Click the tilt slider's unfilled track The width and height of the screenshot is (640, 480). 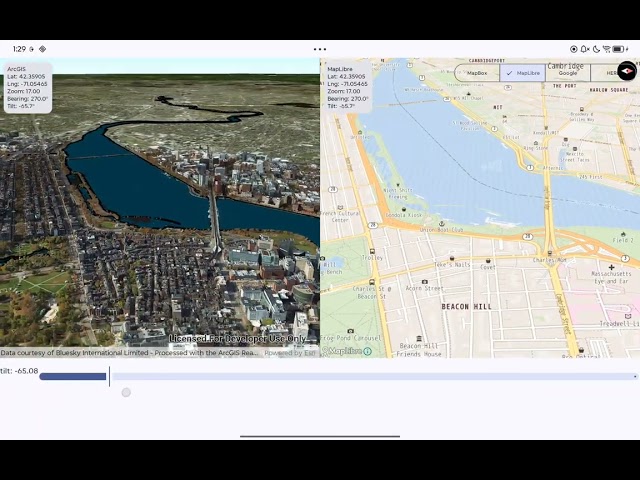click(x=374, y=376)
